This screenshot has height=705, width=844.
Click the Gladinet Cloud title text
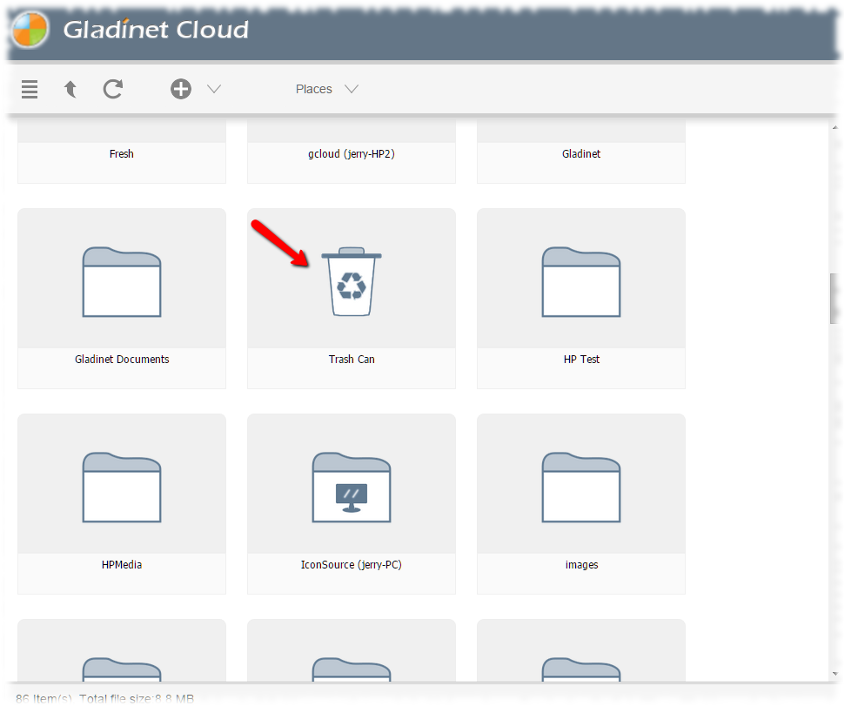(156, 30)
